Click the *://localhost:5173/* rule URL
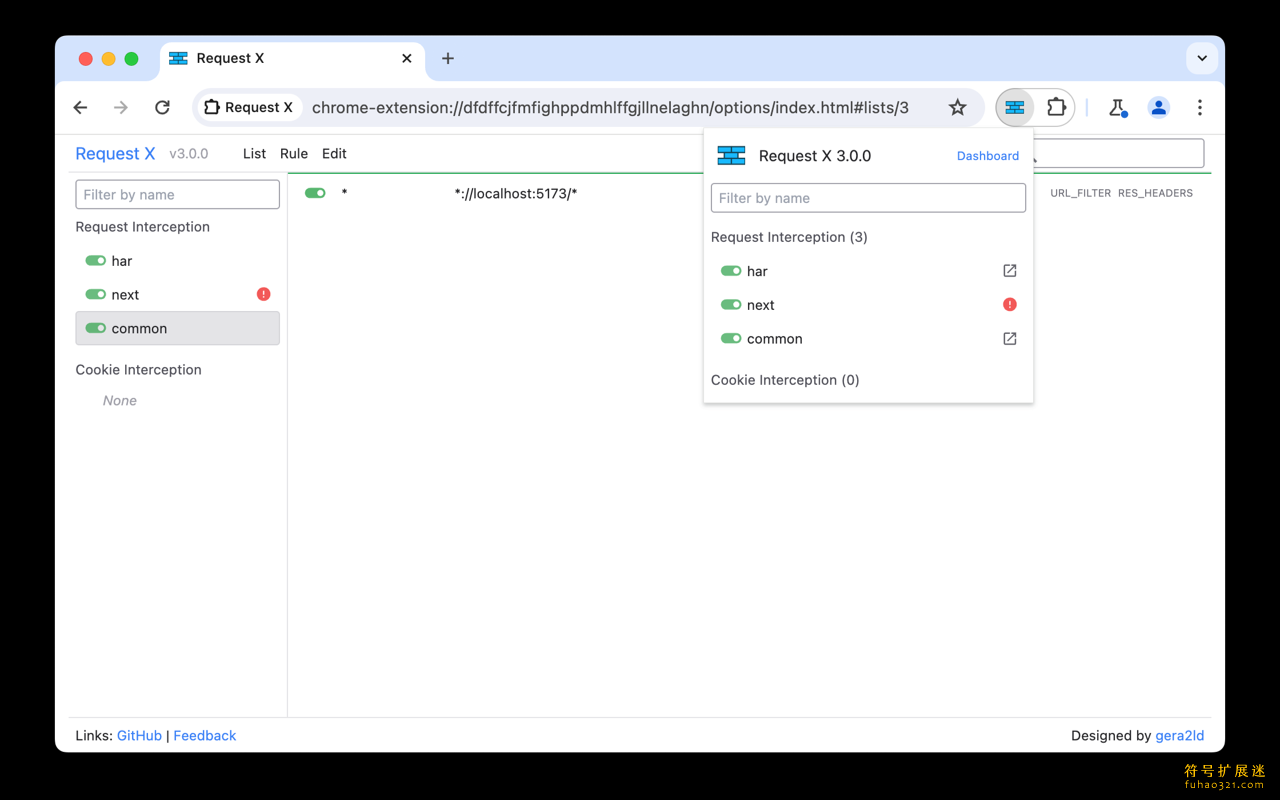Viewport: 1280px width, 800px height. 516,193
